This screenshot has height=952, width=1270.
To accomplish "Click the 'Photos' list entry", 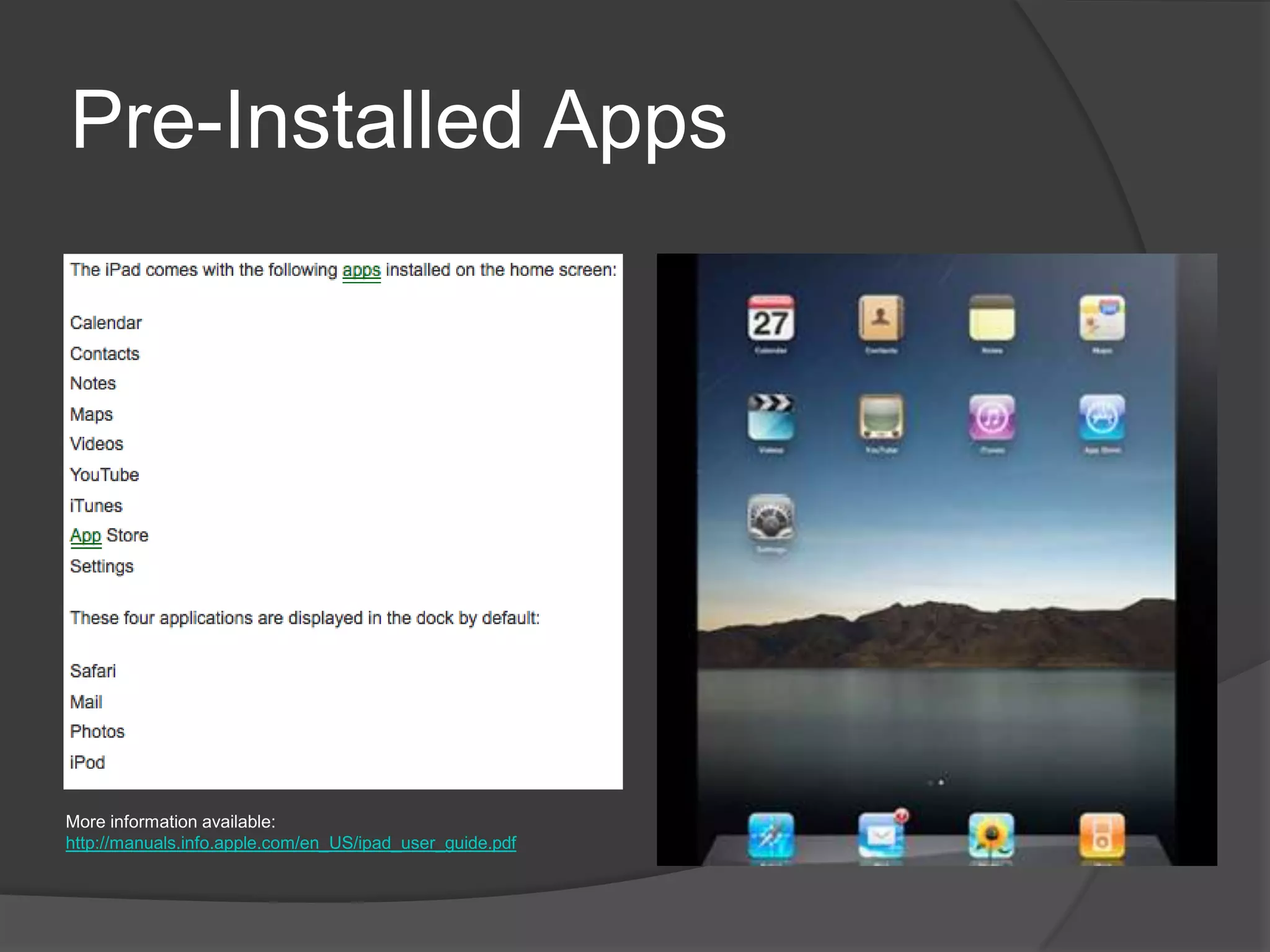I will (x=97, y=732).
